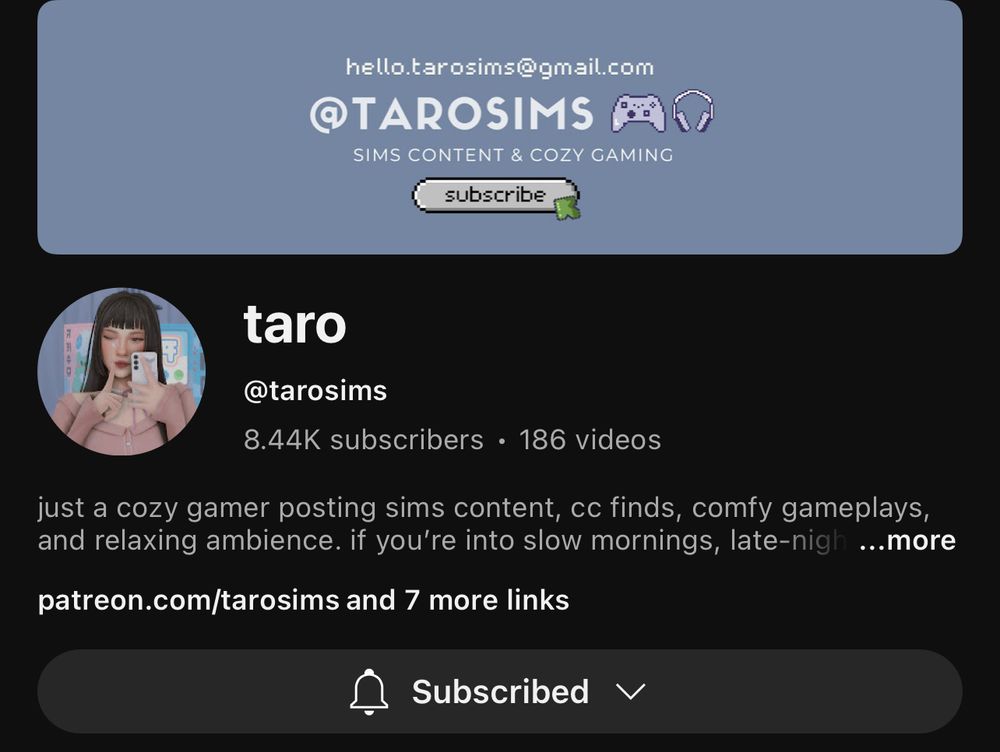Click the pixel headphones icon

(693, 111)
